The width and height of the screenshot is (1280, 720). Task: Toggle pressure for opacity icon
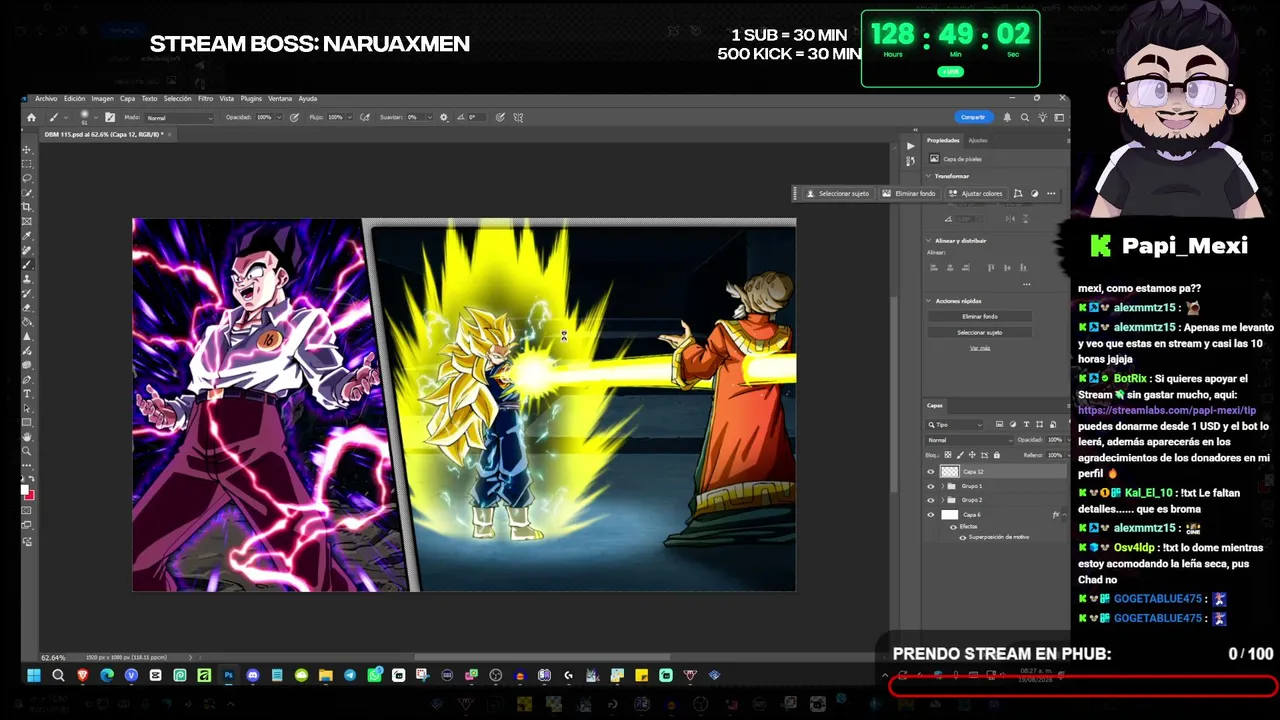(294, 117)
